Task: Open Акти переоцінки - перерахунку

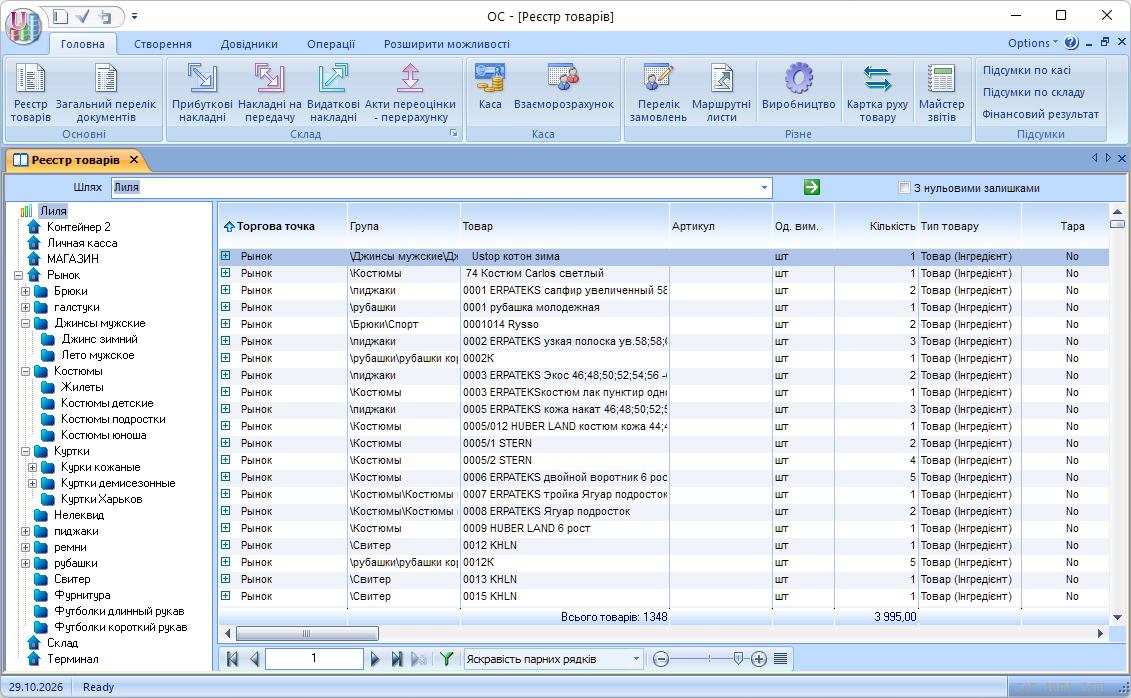Action: coord(410,93)
